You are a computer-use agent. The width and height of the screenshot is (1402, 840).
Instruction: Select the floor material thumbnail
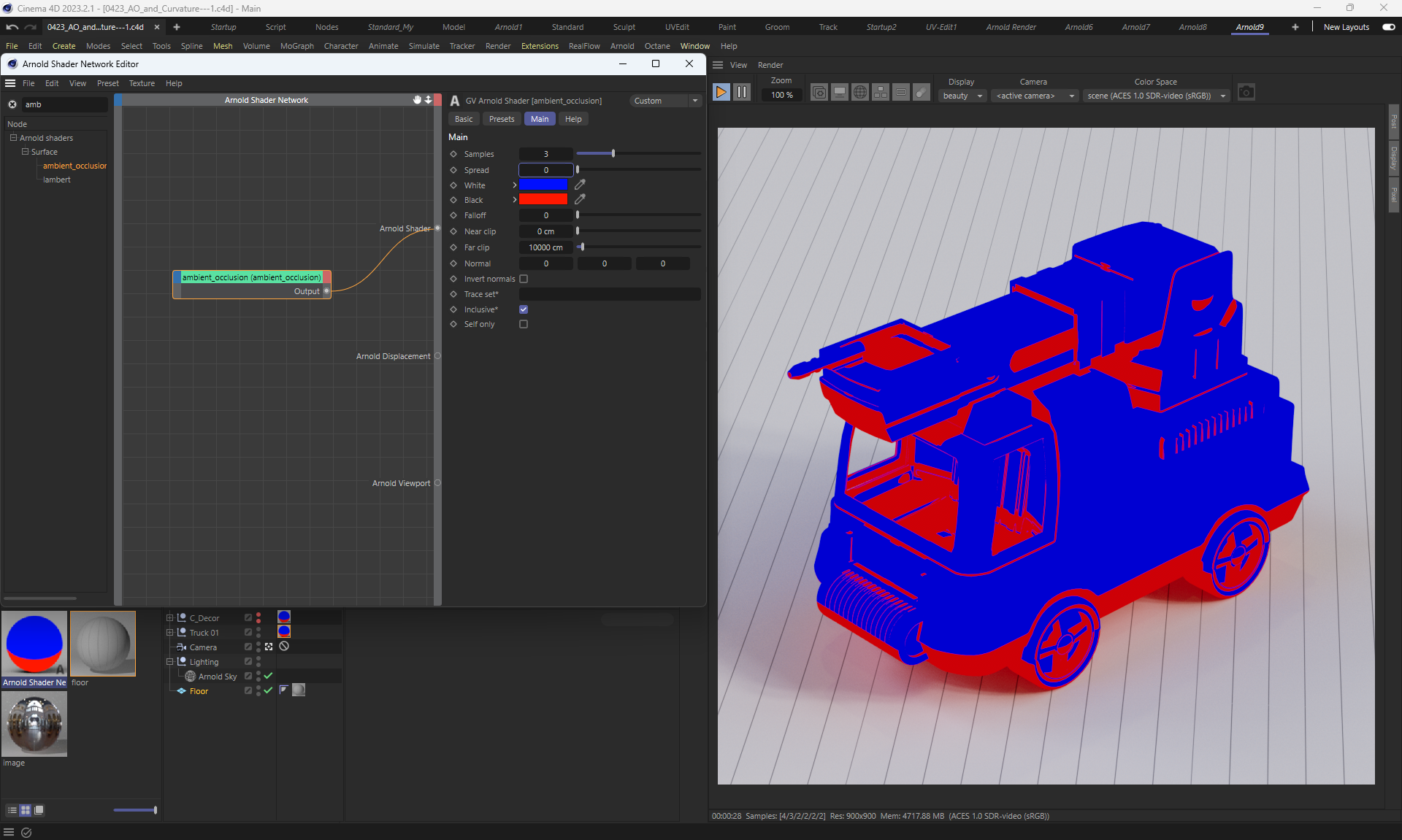coord(103,644)
